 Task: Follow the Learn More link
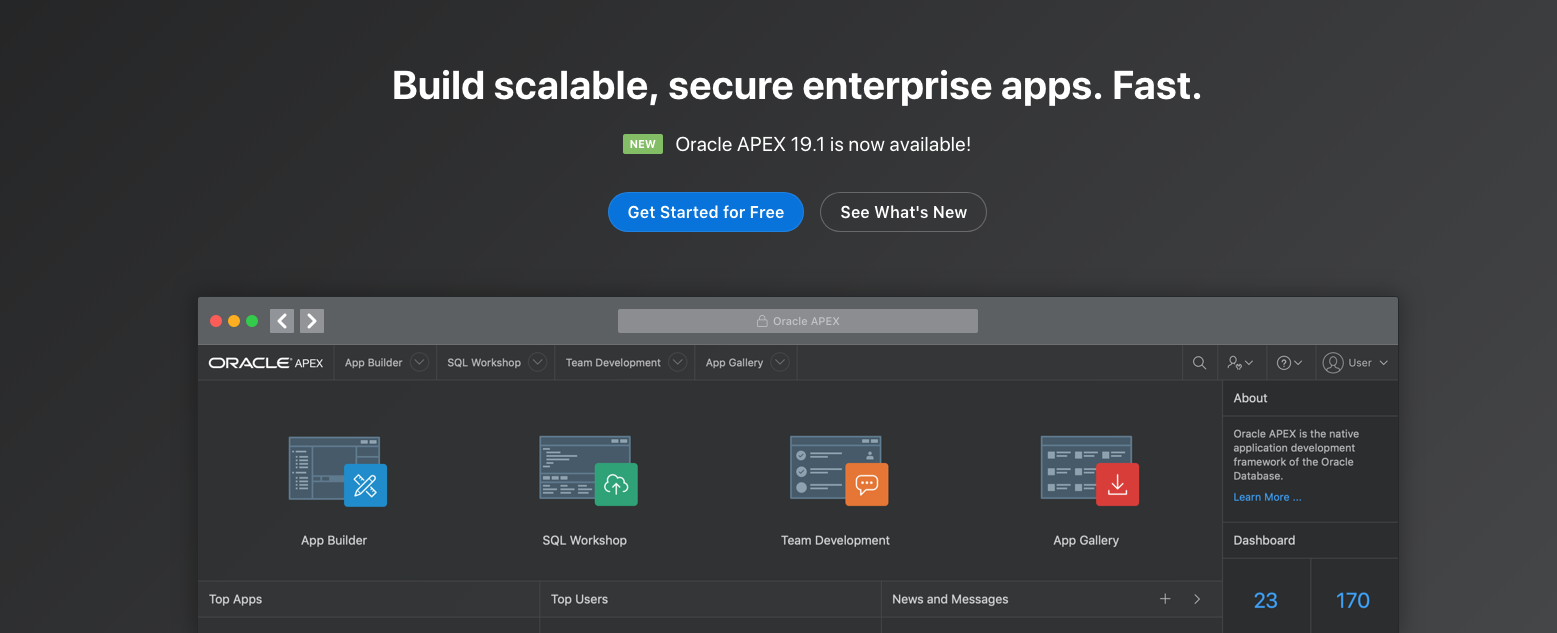coord(1267,497)
